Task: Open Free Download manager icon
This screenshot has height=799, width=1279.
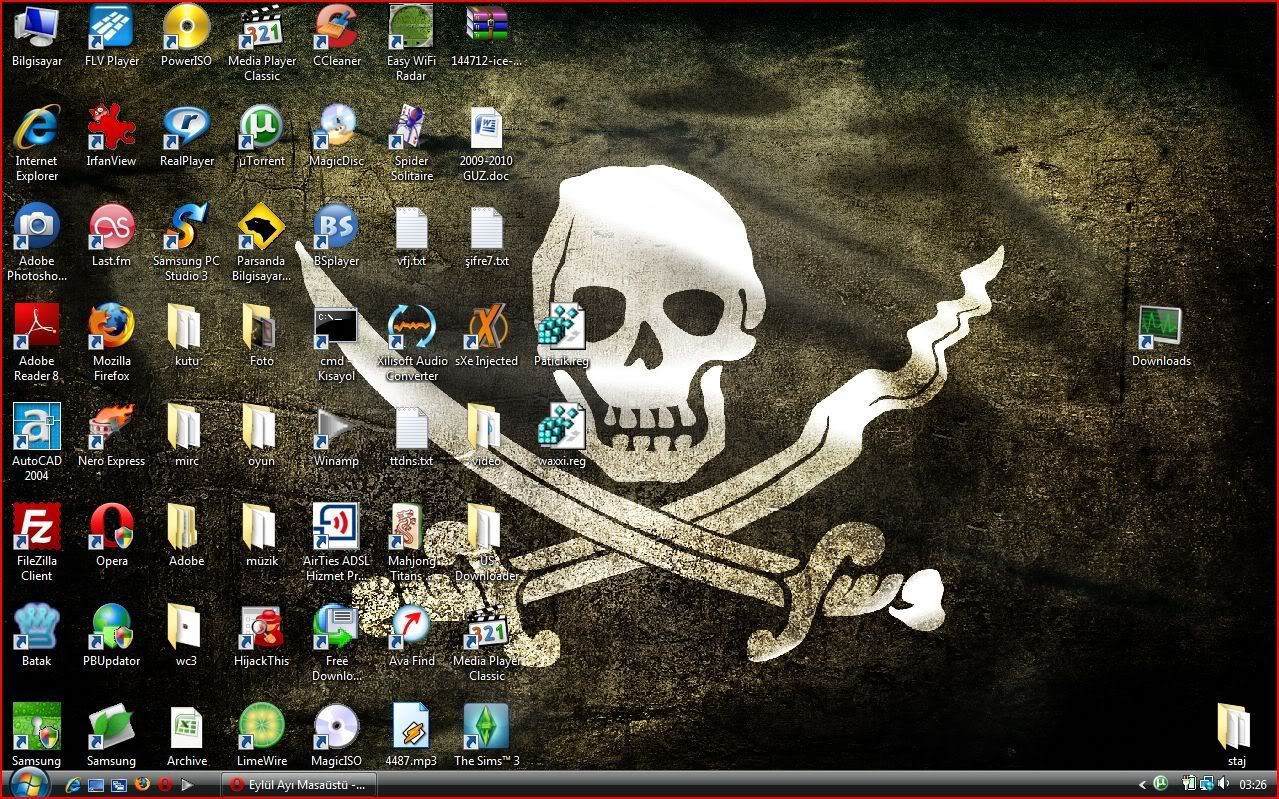Action: coord(337,643)
